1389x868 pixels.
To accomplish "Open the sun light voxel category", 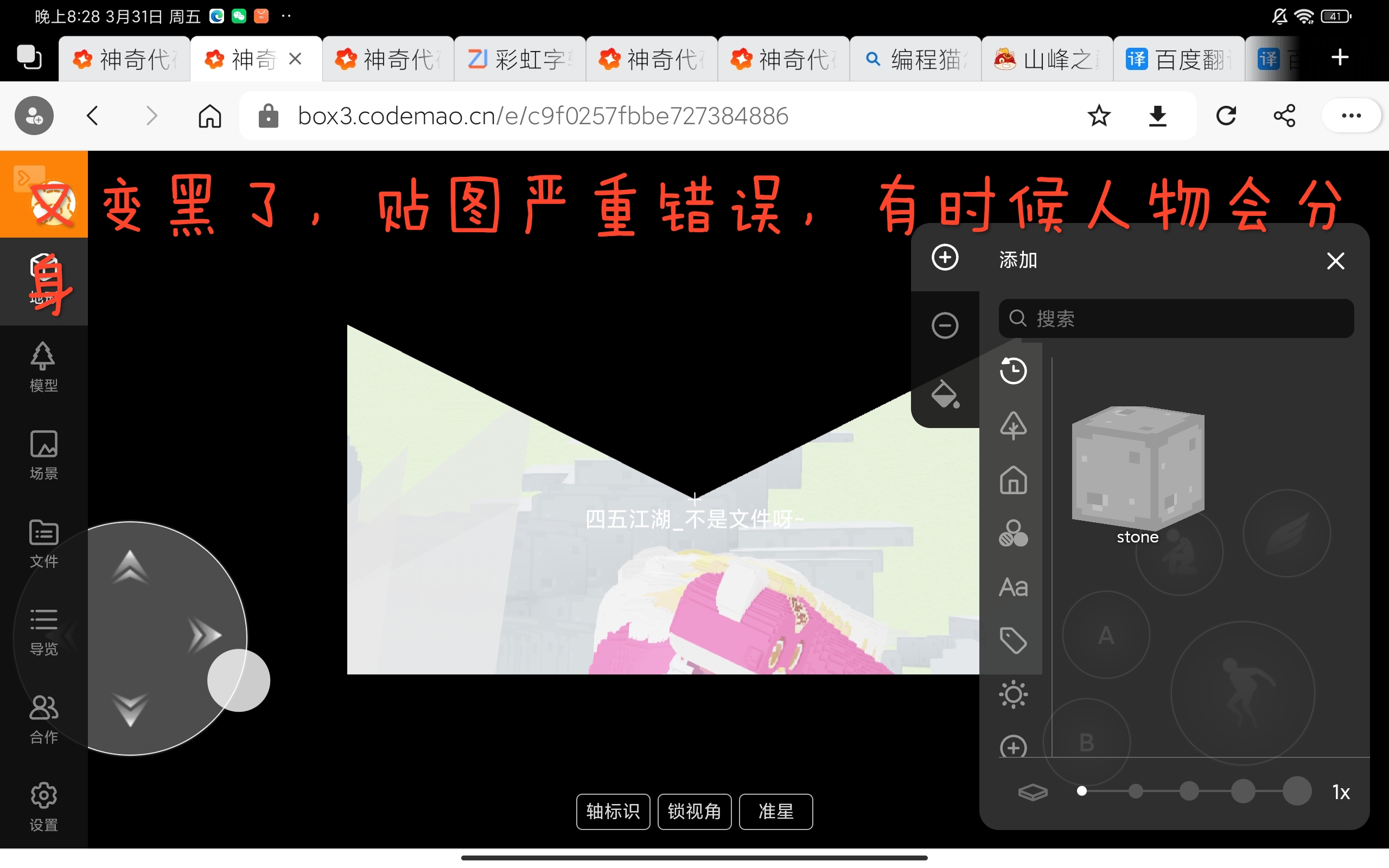I will (x=1013, y=694).
